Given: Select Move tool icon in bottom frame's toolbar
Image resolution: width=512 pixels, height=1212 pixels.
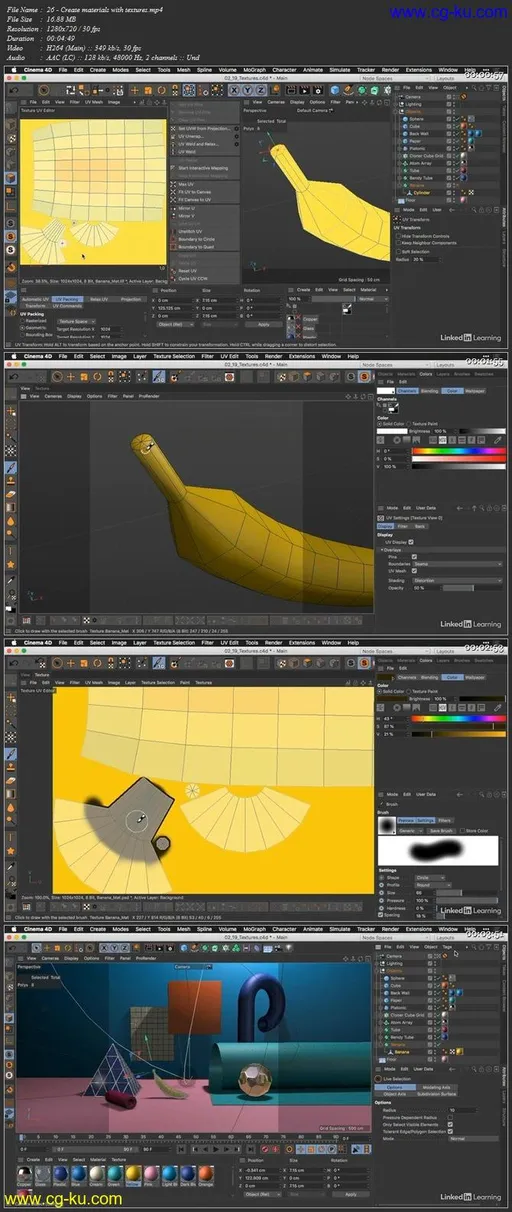Looking at the screenshot, I should point(47,948).
